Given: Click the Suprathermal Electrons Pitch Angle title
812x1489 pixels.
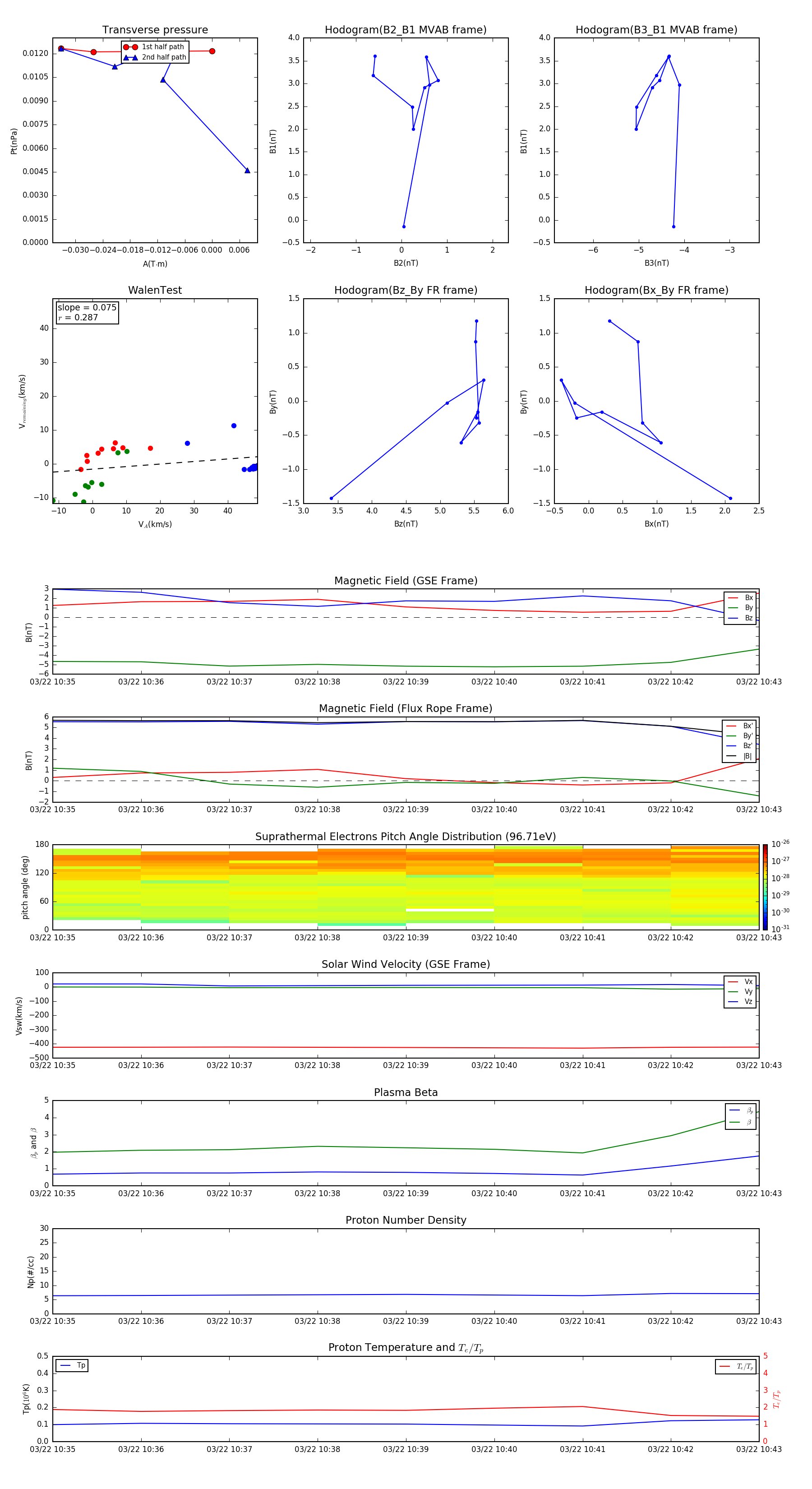Looking at the screenshot, I should (406, 837).
